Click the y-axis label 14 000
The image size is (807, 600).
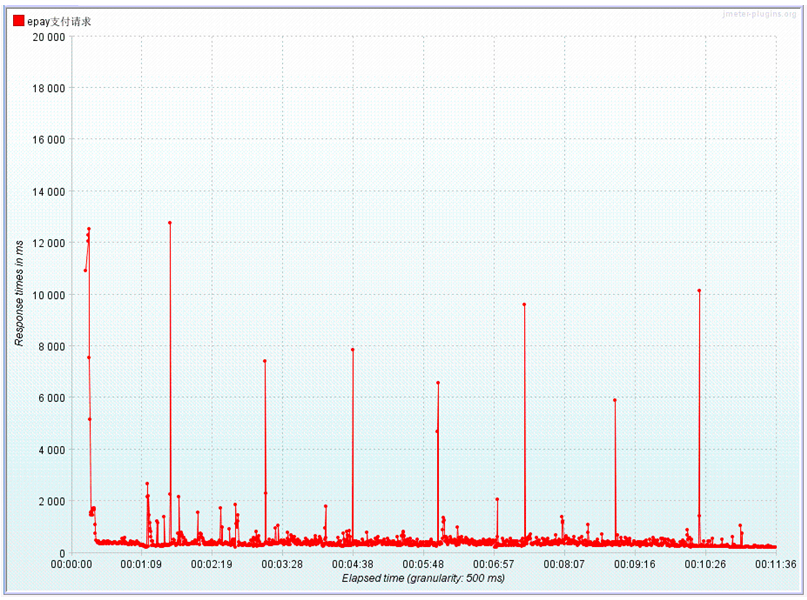[x=49, y=192]
